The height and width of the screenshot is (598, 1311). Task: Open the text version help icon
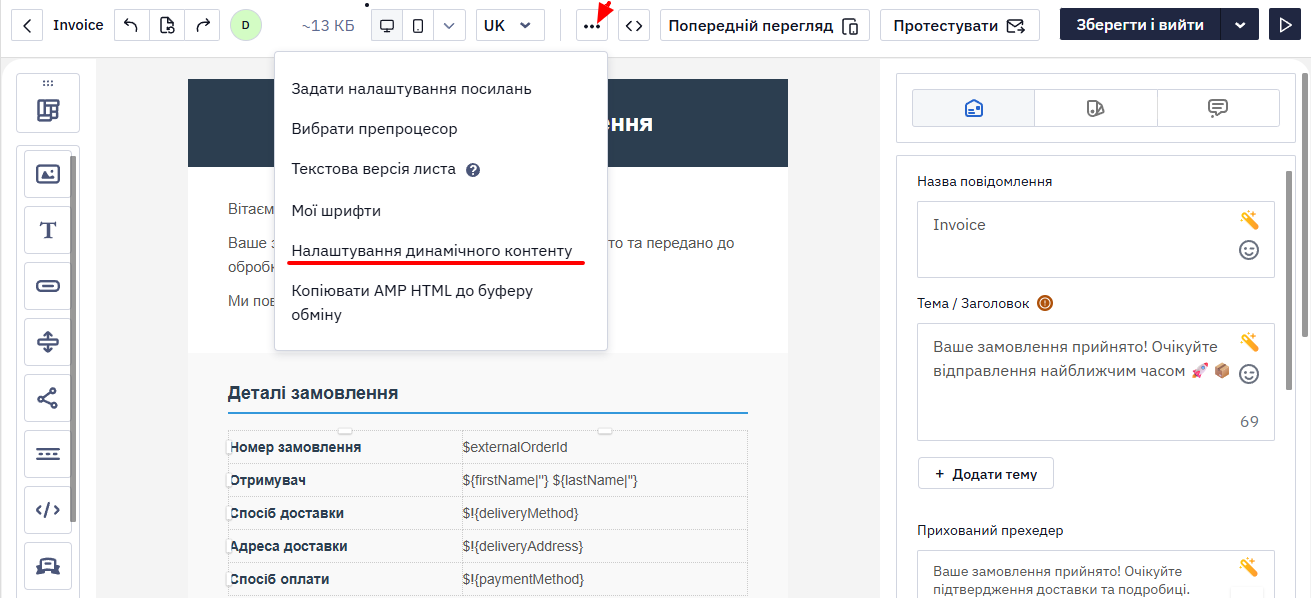click(473, 170)
